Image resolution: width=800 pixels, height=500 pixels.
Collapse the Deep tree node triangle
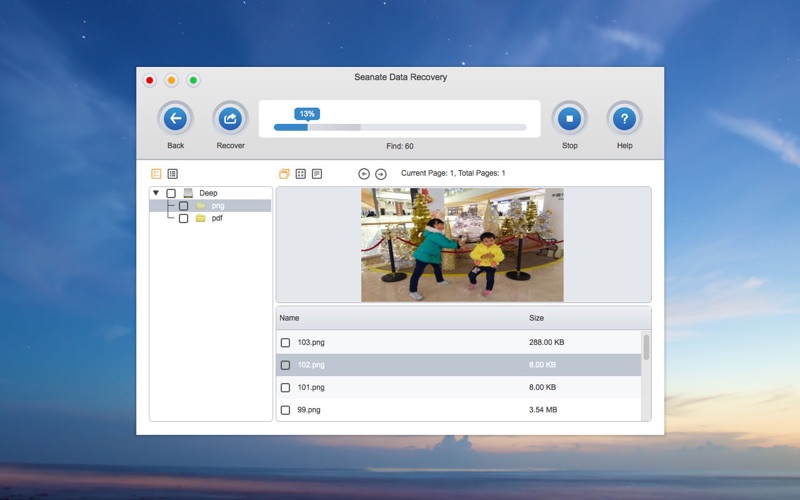[x=156, y=193]
